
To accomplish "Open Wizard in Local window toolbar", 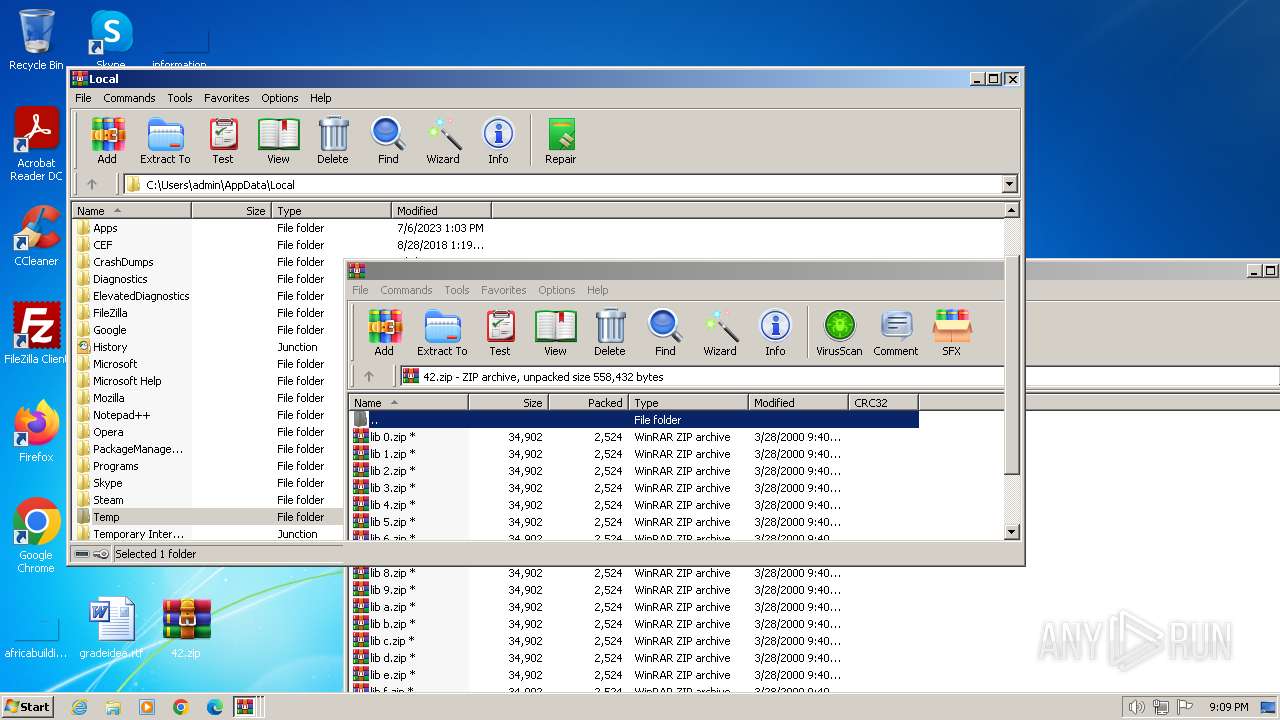I will coord(443,141).
